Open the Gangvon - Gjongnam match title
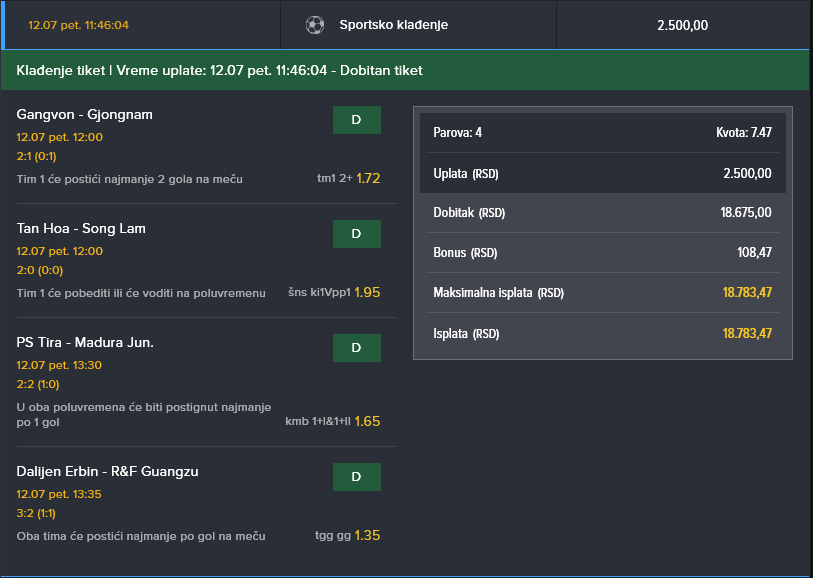Viewport: 813px width, 578px height. pos(85,114)
